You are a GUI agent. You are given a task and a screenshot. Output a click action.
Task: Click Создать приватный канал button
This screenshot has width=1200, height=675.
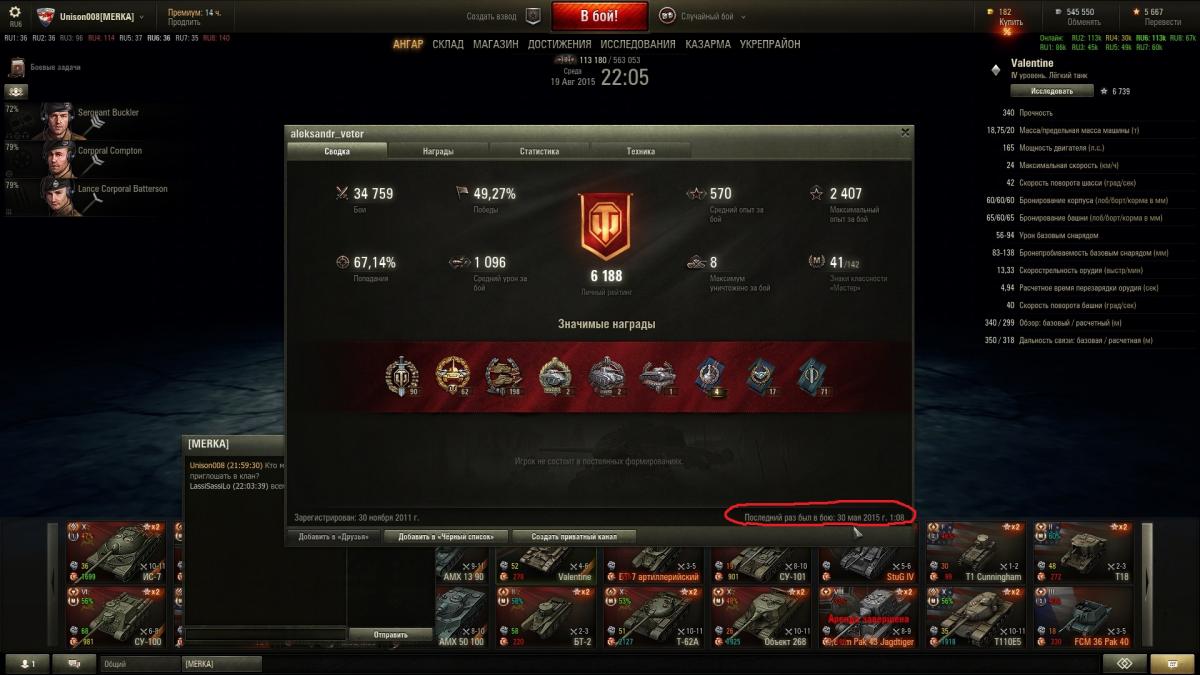click(574, 537)
